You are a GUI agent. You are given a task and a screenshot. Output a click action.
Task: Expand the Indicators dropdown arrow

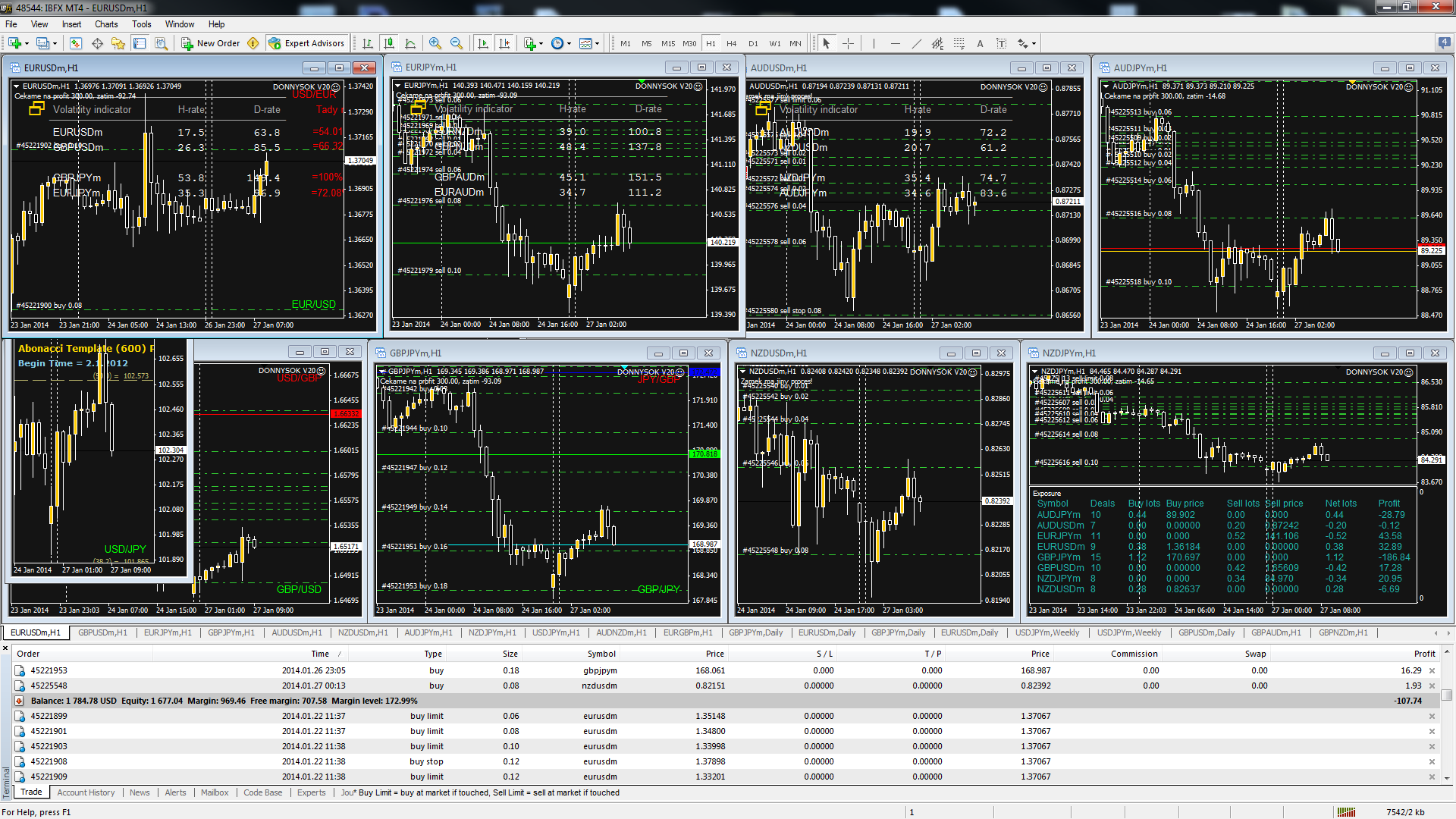coord(541,43)
